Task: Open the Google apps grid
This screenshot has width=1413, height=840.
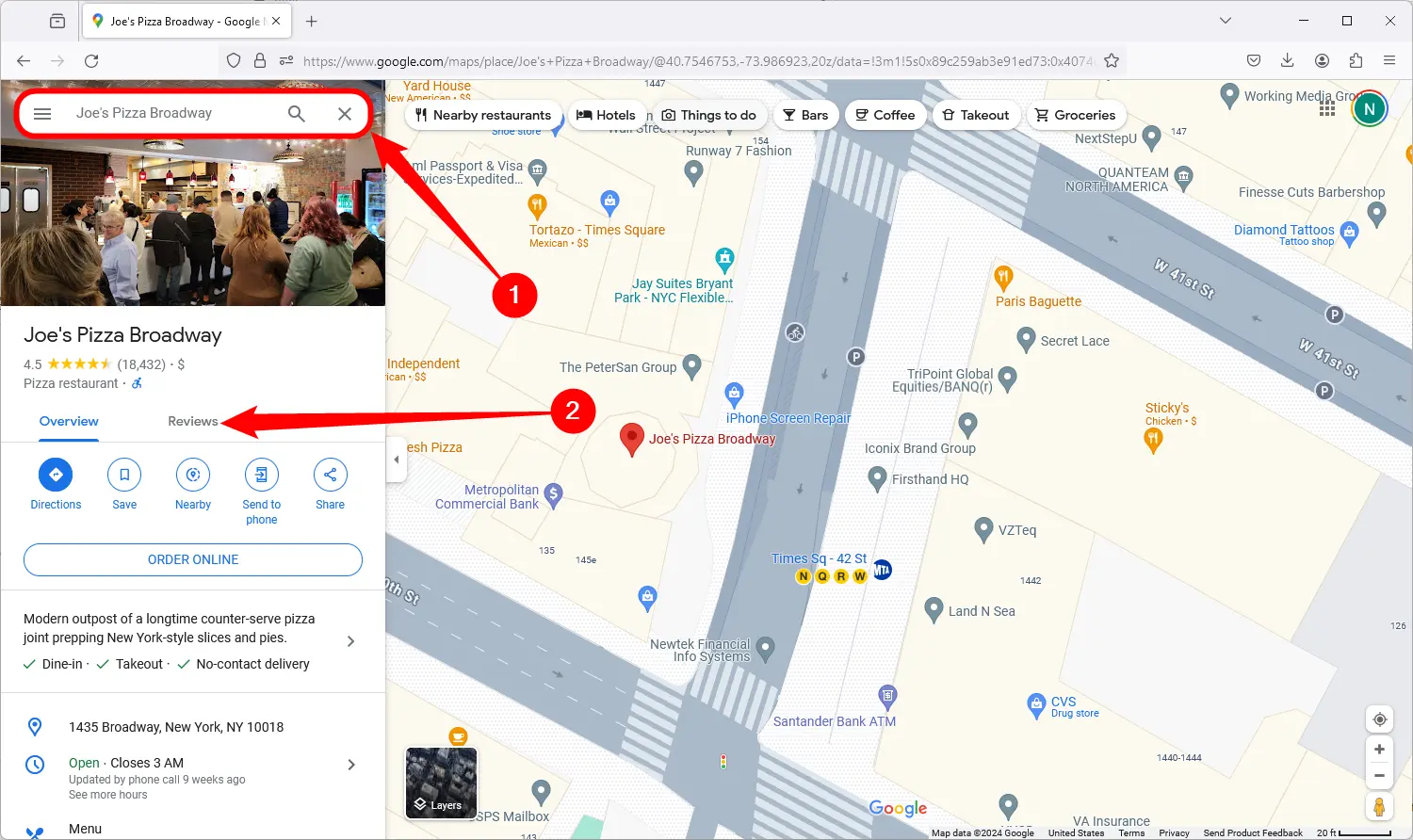Action: point(1327,109)
